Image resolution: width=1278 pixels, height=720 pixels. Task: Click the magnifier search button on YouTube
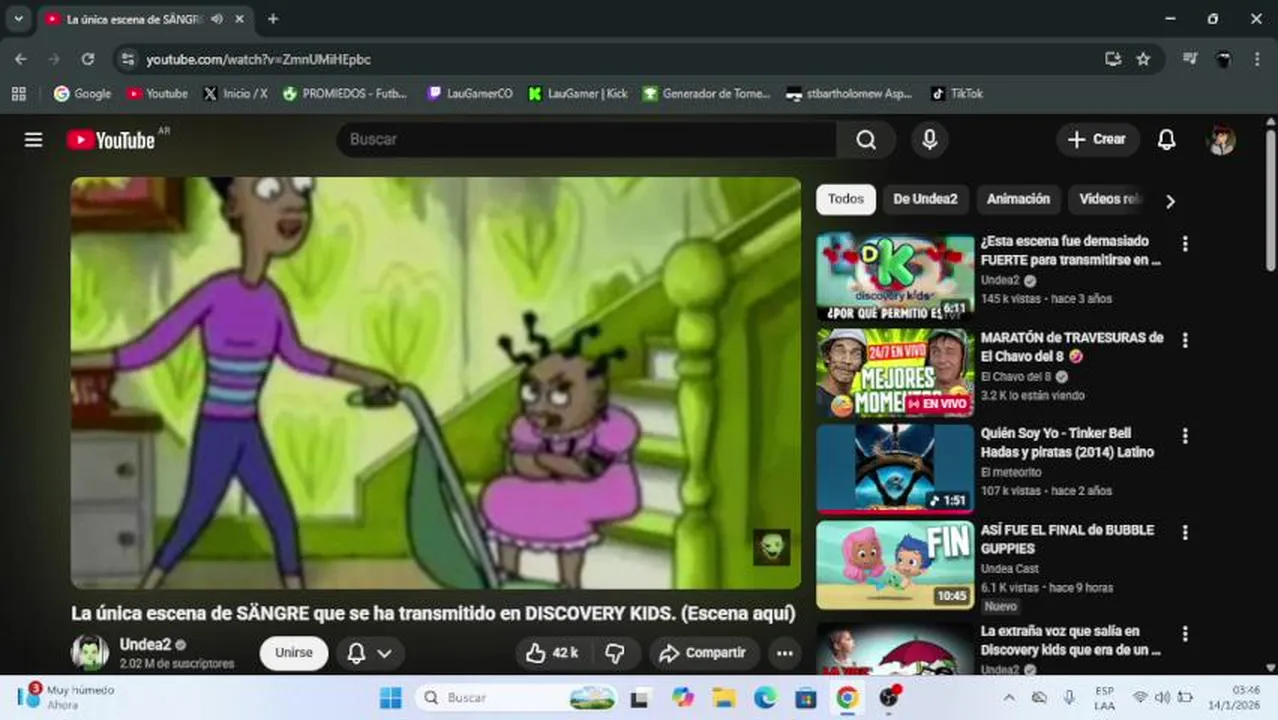coord(866,140)
